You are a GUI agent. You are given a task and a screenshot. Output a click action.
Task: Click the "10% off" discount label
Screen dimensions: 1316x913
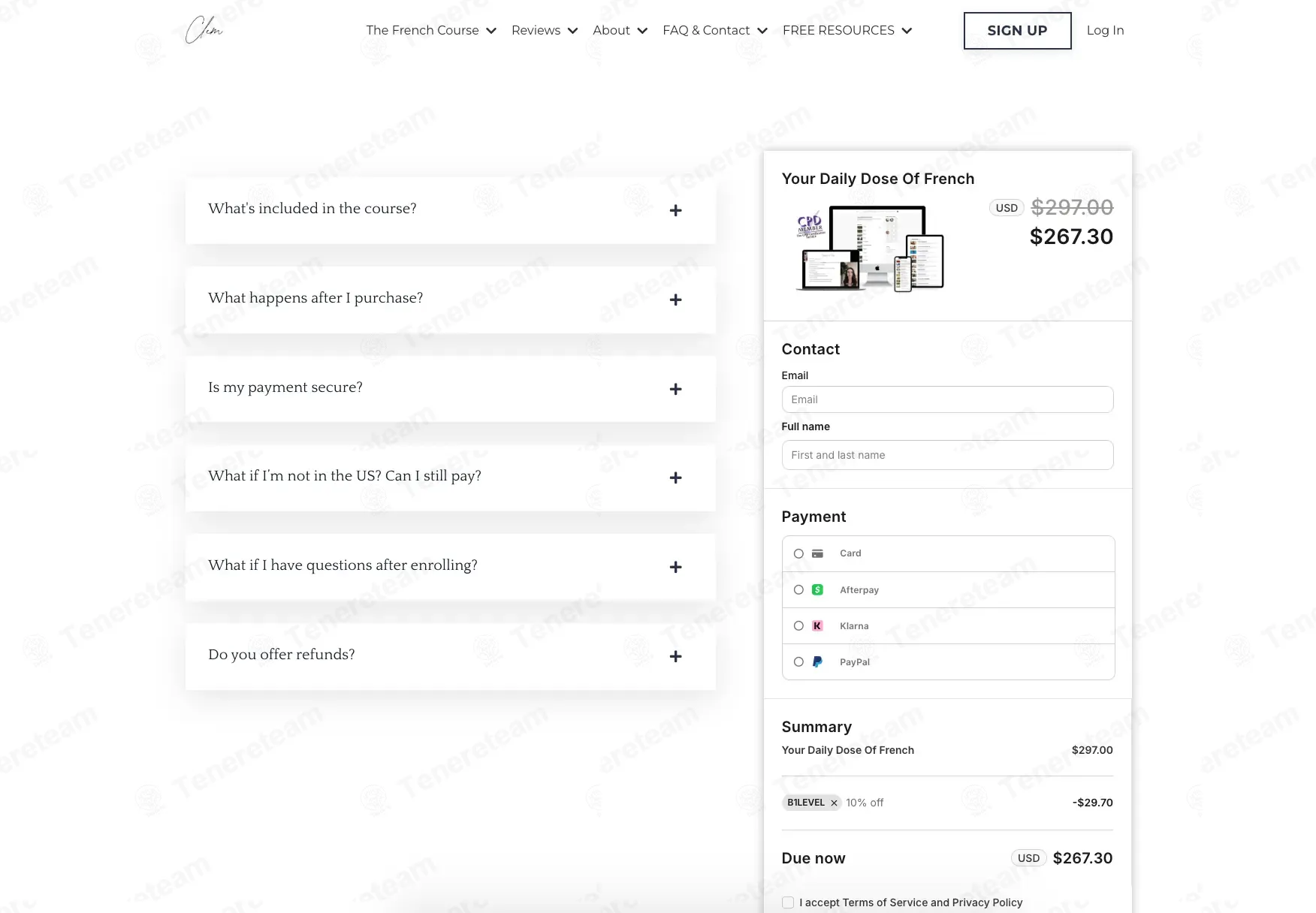point(865,803)
